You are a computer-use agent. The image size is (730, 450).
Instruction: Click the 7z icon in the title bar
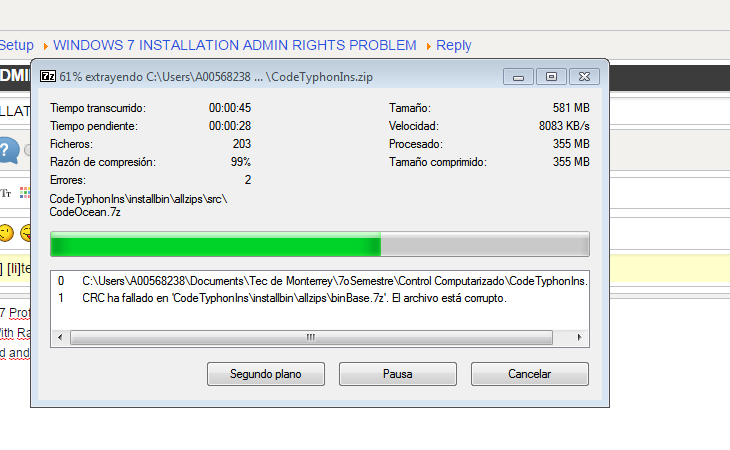click(47, 76)
